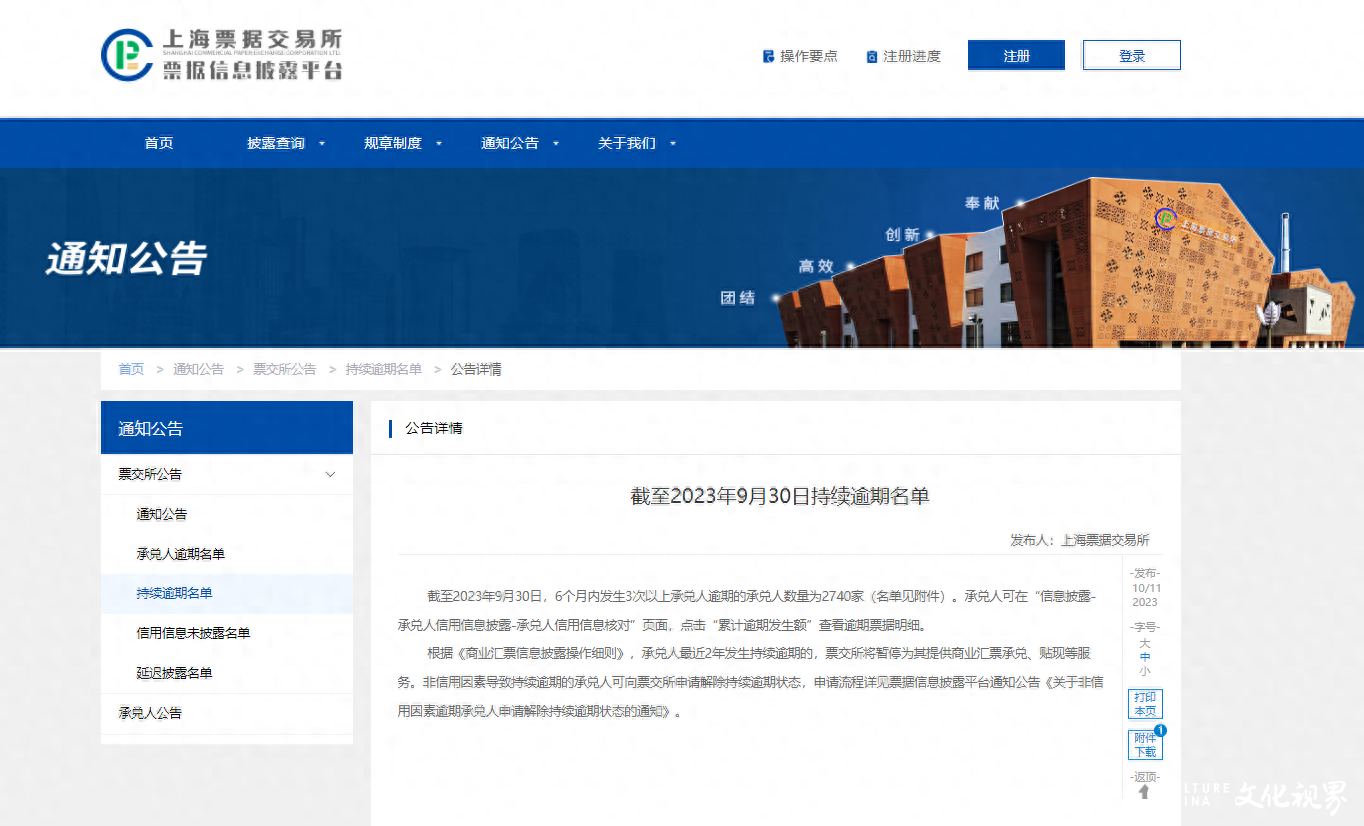Open the 操作要点 link
Screen dimensions: 1364x826
(x=809, y=57)
